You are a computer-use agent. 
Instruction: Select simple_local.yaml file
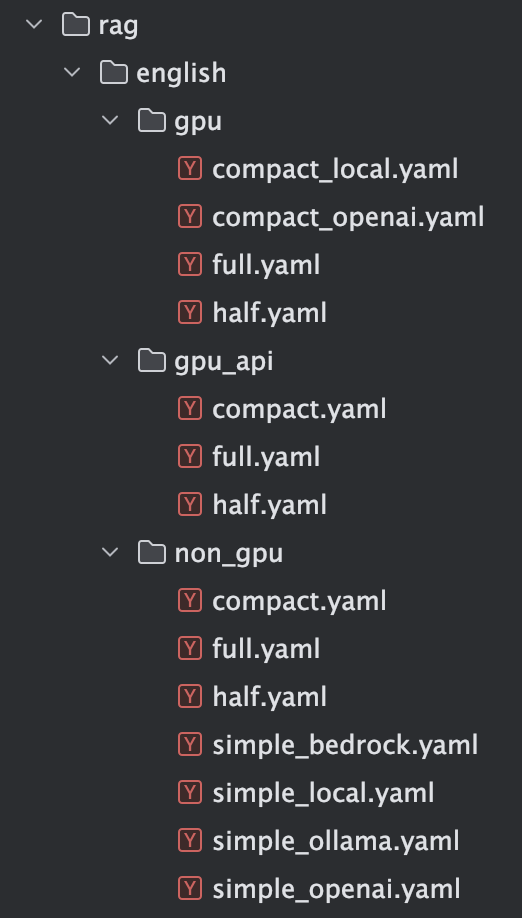pyautogui.click(x=323, y=794)
